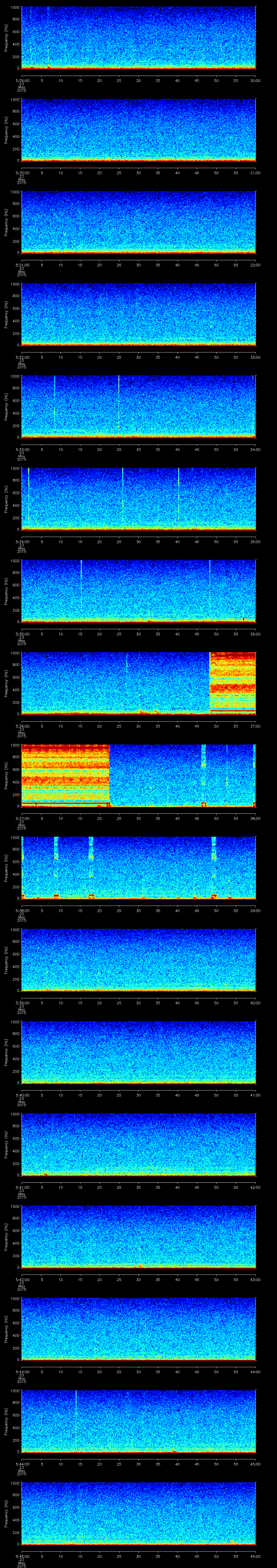
Task: Click the Frequency (Hz) axis label of the 5:29:00 panel
Action: [x=6, y=38]
